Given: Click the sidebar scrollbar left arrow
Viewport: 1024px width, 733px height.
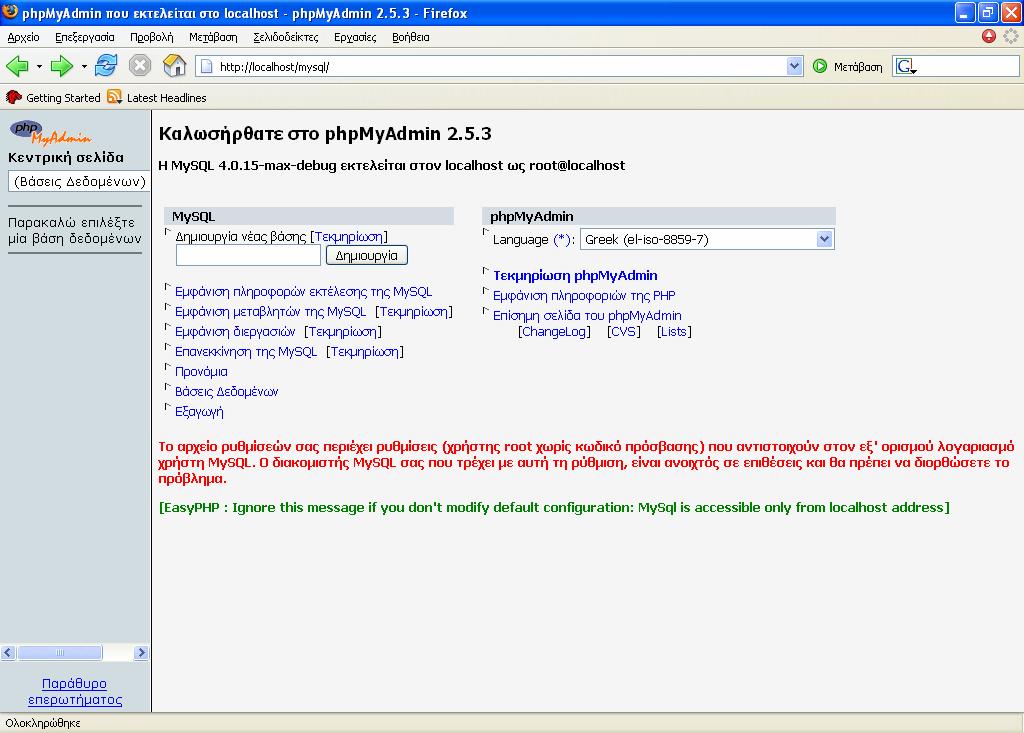Looking at the screenshot, I should [8, 653].
